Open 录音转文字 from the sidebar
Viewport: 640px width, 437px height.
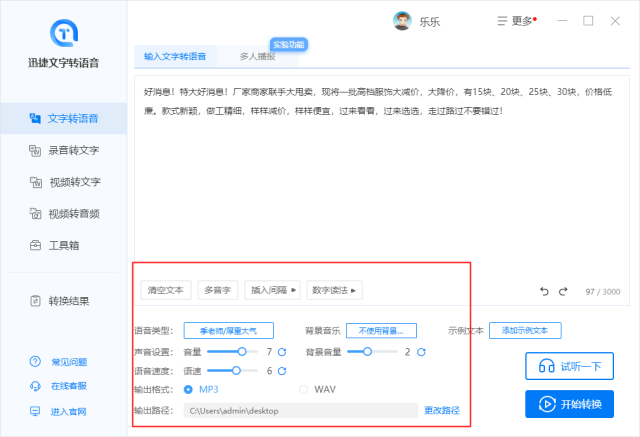point(64,150)
